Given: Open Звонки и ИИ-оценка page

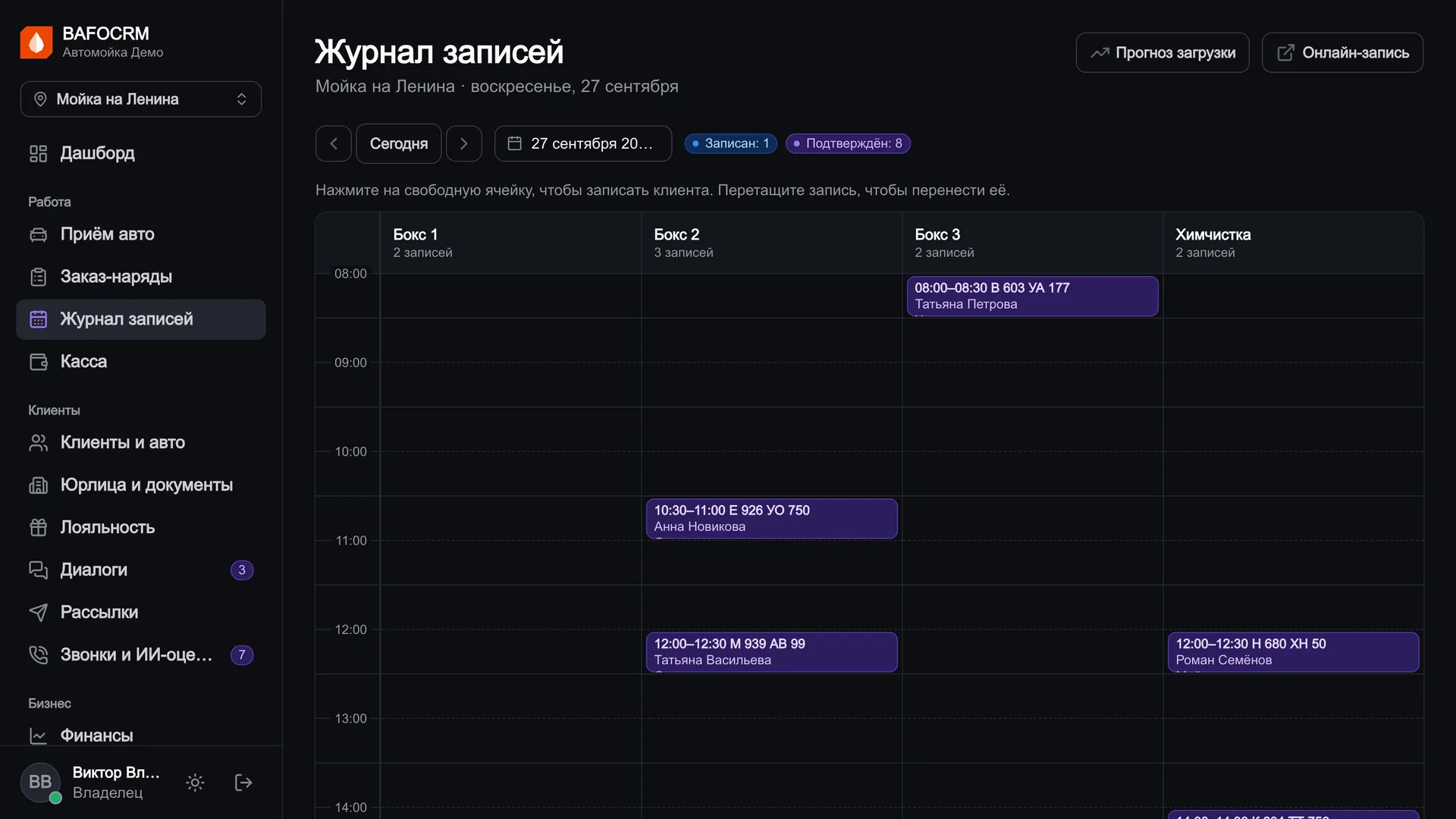Looking at the screenshot, I should pyautogui.click(x=141, y=655).
